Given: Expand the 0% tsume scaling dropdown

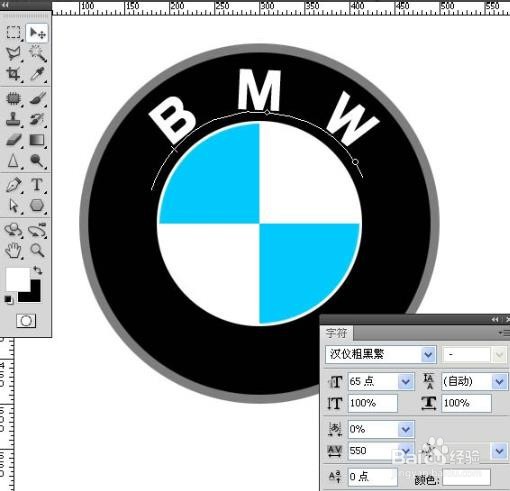Looking at the screenshot, I should [406, 429].
